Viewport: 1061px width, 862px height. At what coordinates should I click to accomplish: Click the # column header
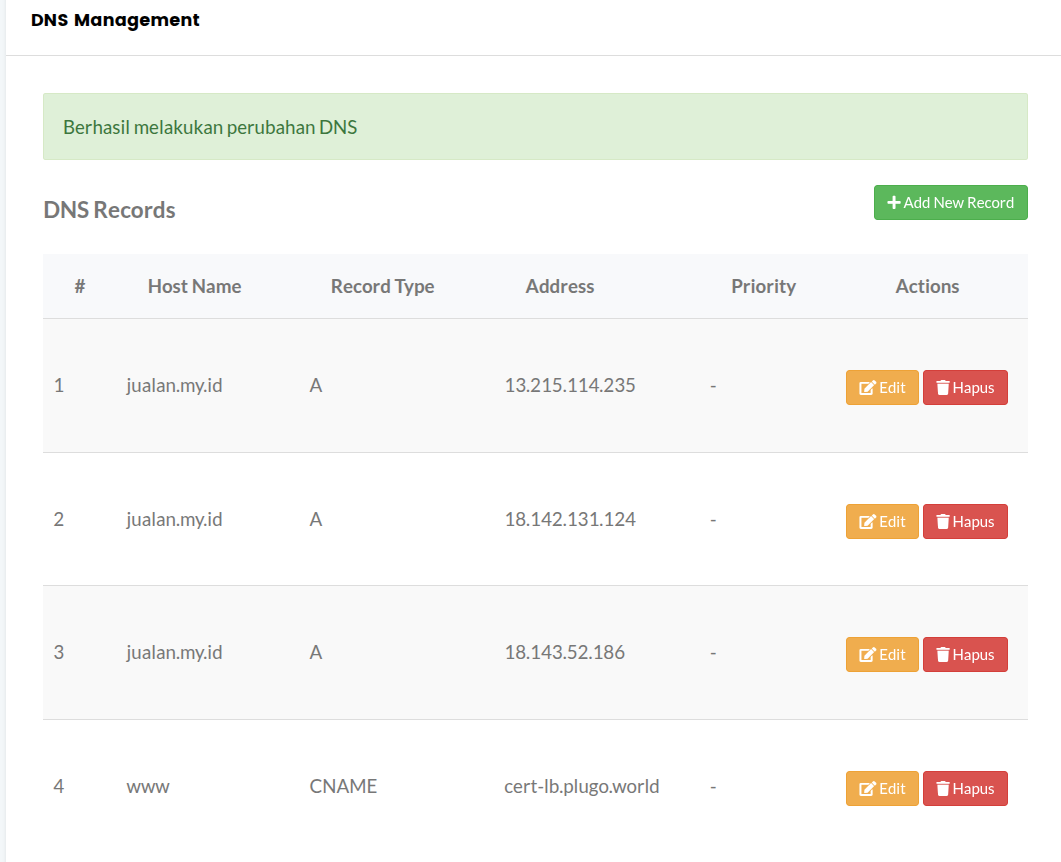[80, 286]
